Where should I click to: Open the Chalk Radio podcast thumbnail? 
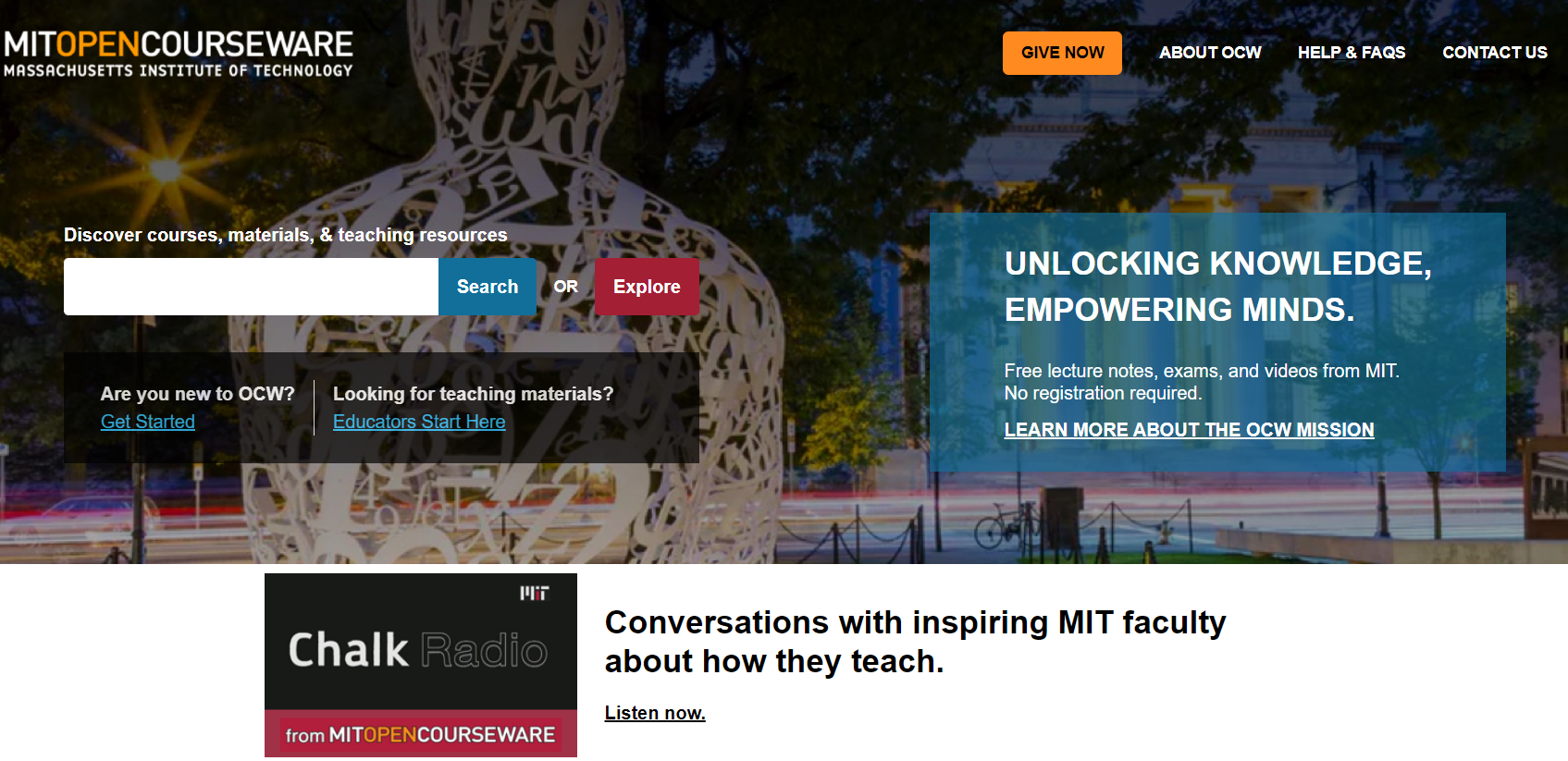pos(421,665)
